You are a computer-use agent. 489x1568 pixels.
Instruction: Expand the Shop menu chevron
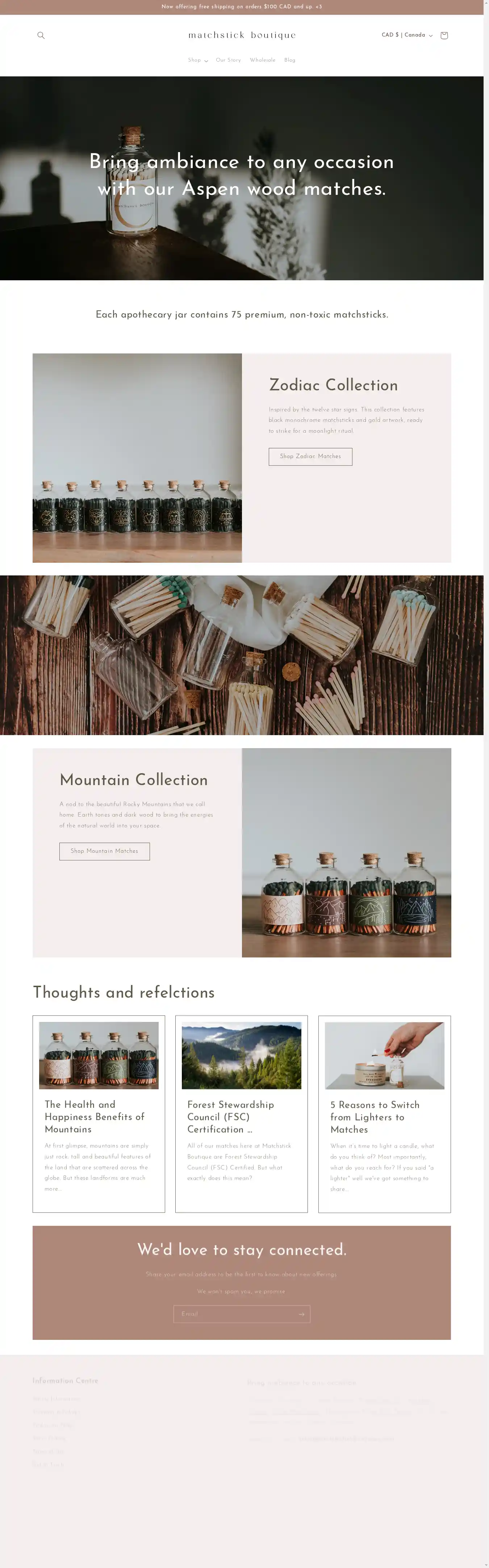coord(206,61)
